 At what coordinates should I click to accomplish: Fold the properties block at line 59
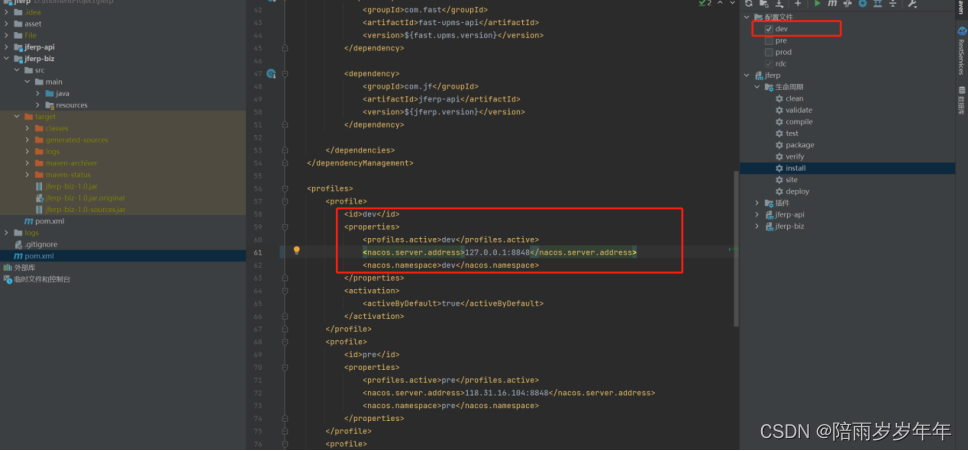285,226
